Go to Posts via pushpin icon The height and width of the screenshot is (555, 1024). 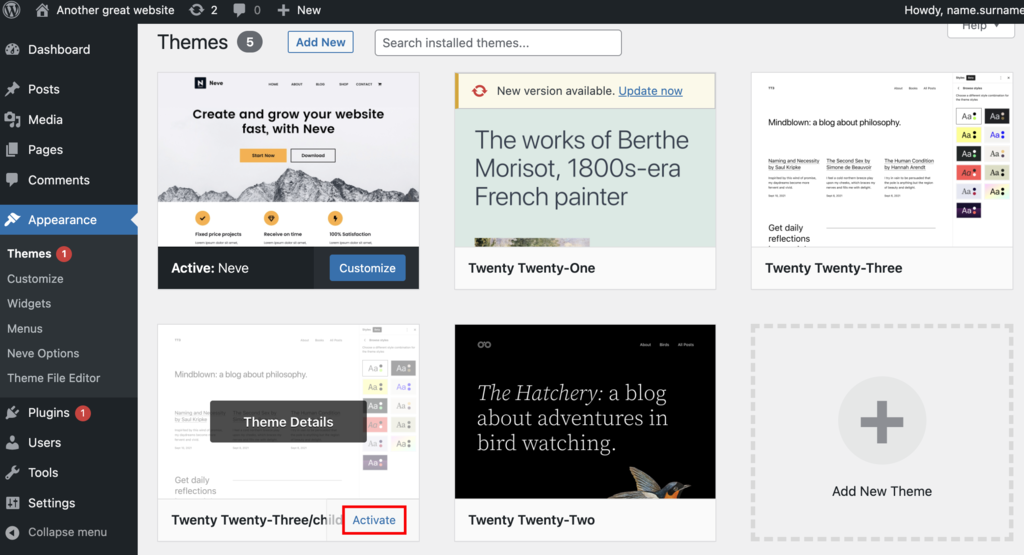pyautogui.click(x=12, y=89)
